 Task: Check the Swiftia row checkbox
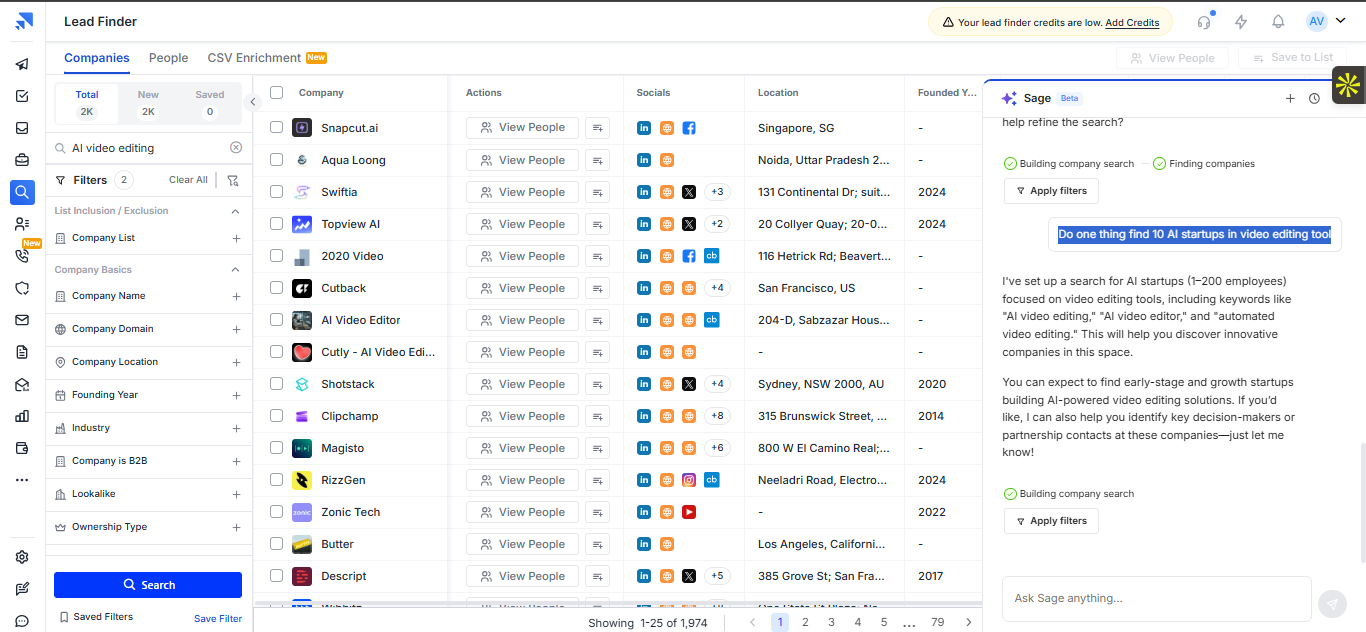coord(277,191)
